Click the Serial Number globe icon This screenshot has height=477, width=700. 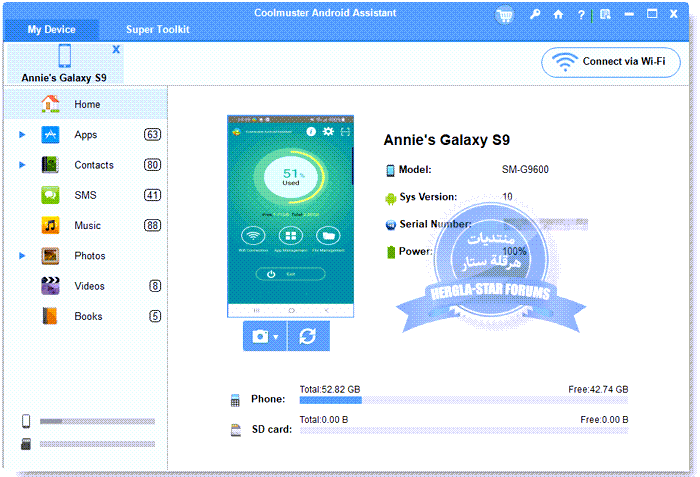tap(391, 225)
